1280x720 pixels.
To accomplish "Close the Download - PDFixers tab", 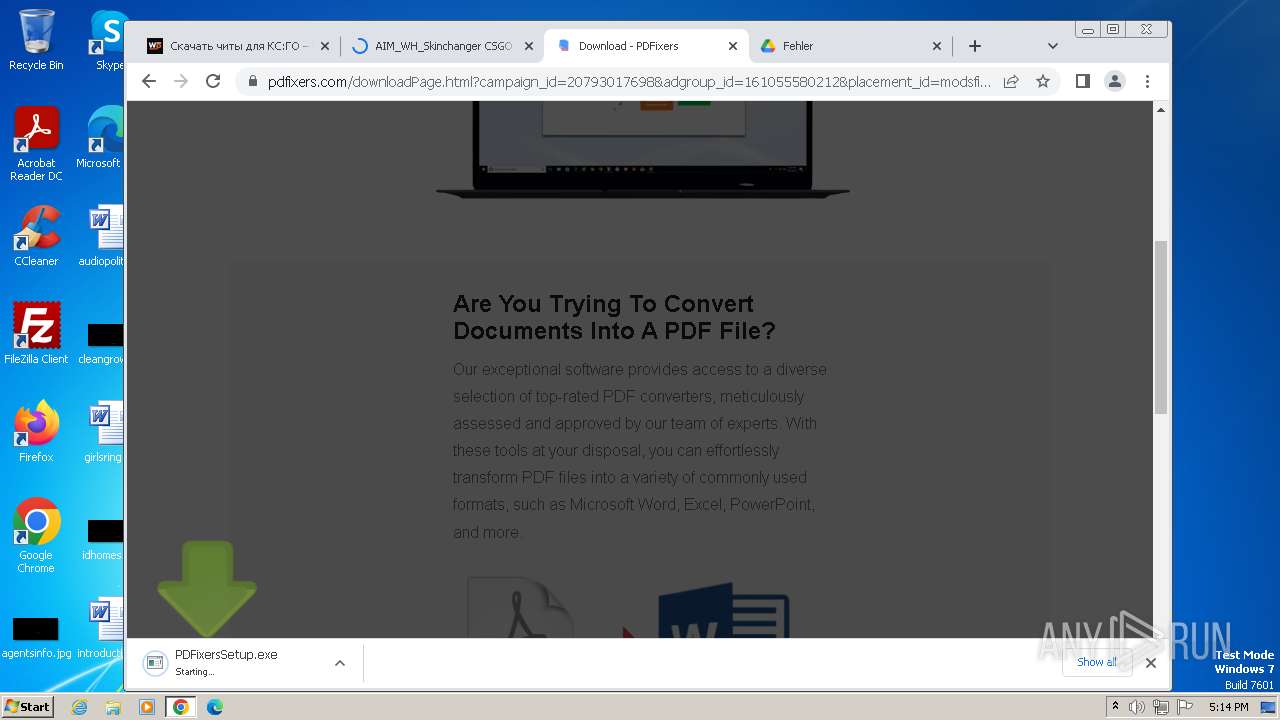I will (x=733, y=46).
